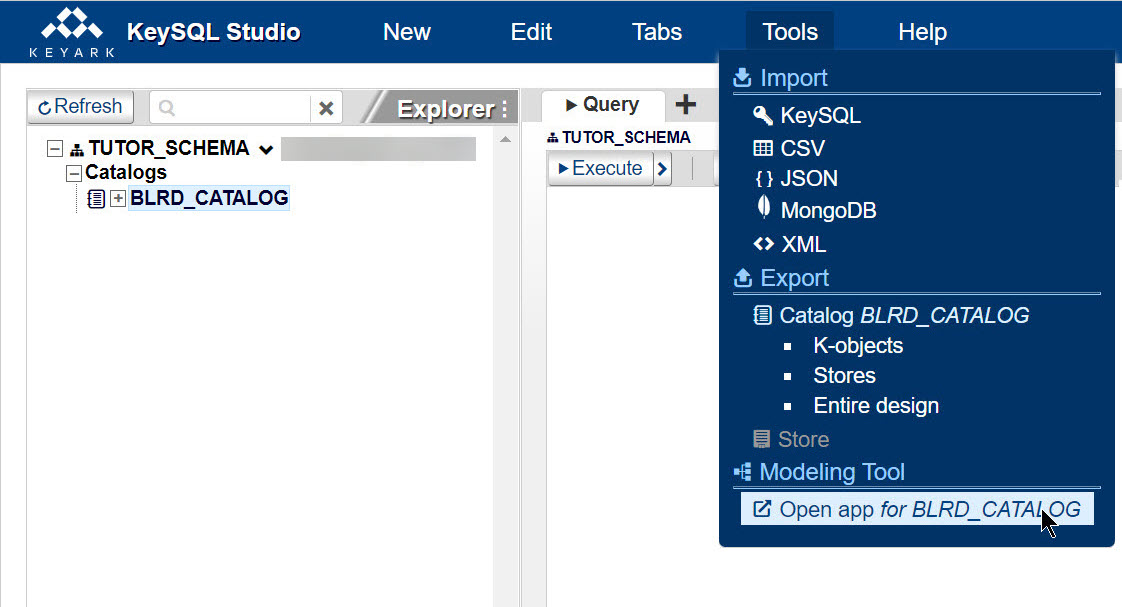Click the greyed Store export entry

[803, 439]
